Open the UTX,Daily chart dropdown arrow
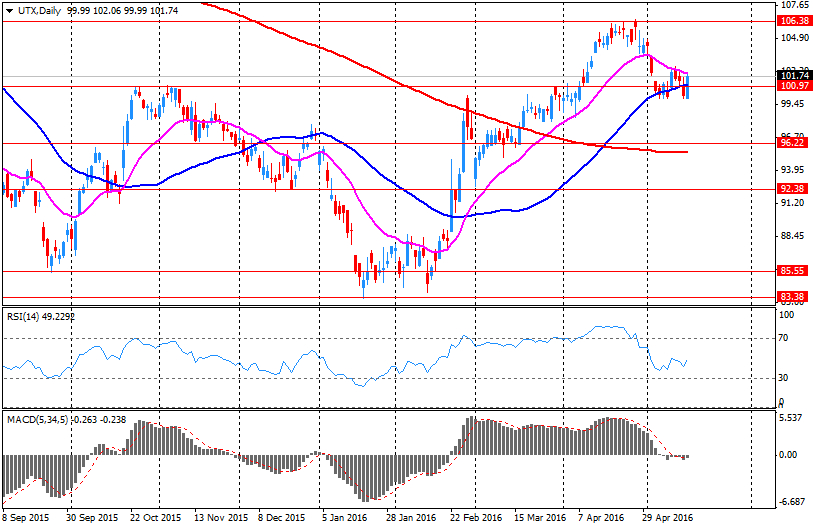The image size is (815, 526). tap(9, 11)
